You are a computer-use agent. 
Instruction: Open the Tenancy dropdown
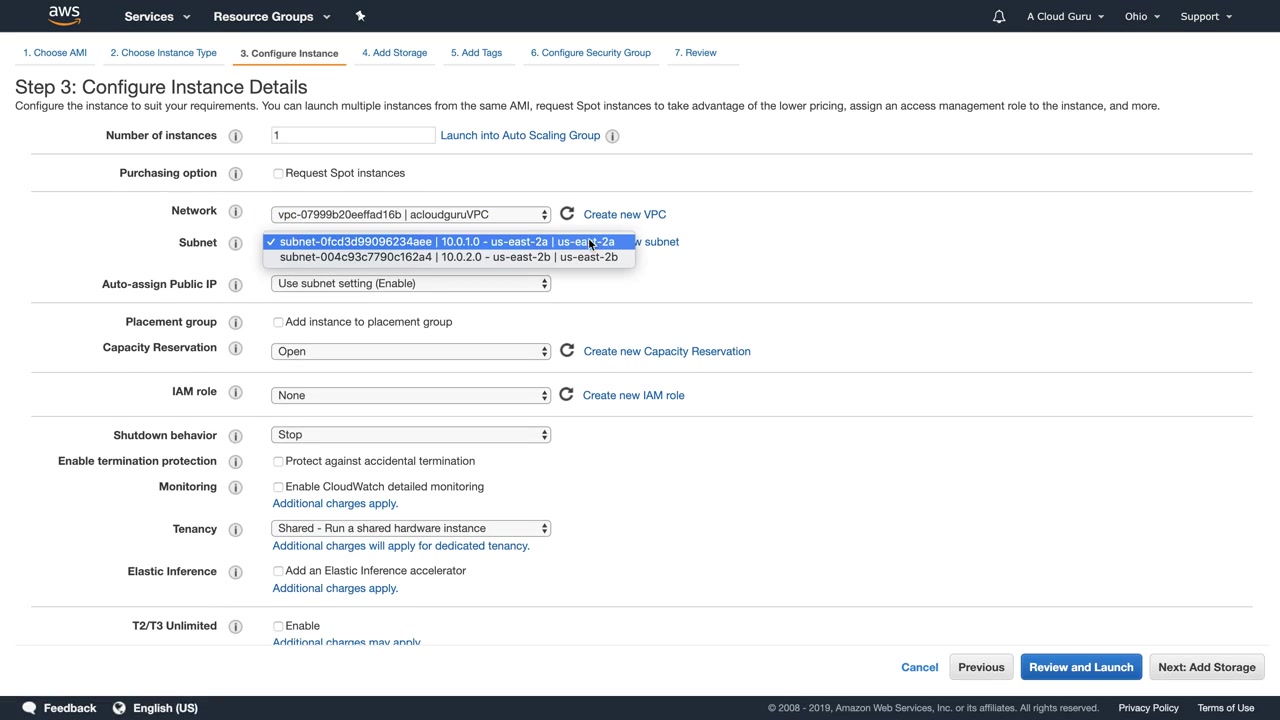point(410,528)
